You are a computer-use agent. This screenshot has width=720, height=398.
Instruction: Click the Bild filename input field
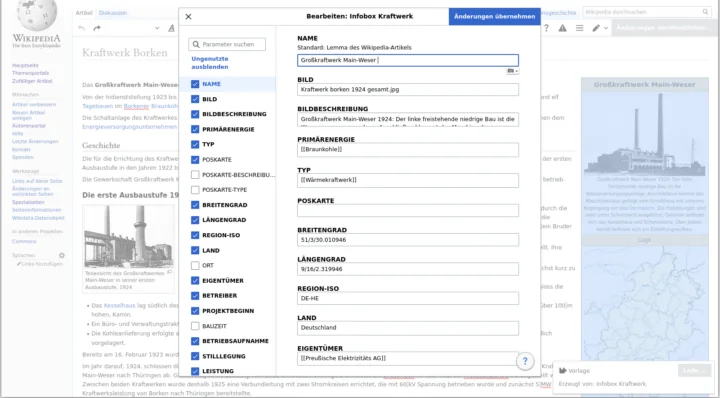408,90
